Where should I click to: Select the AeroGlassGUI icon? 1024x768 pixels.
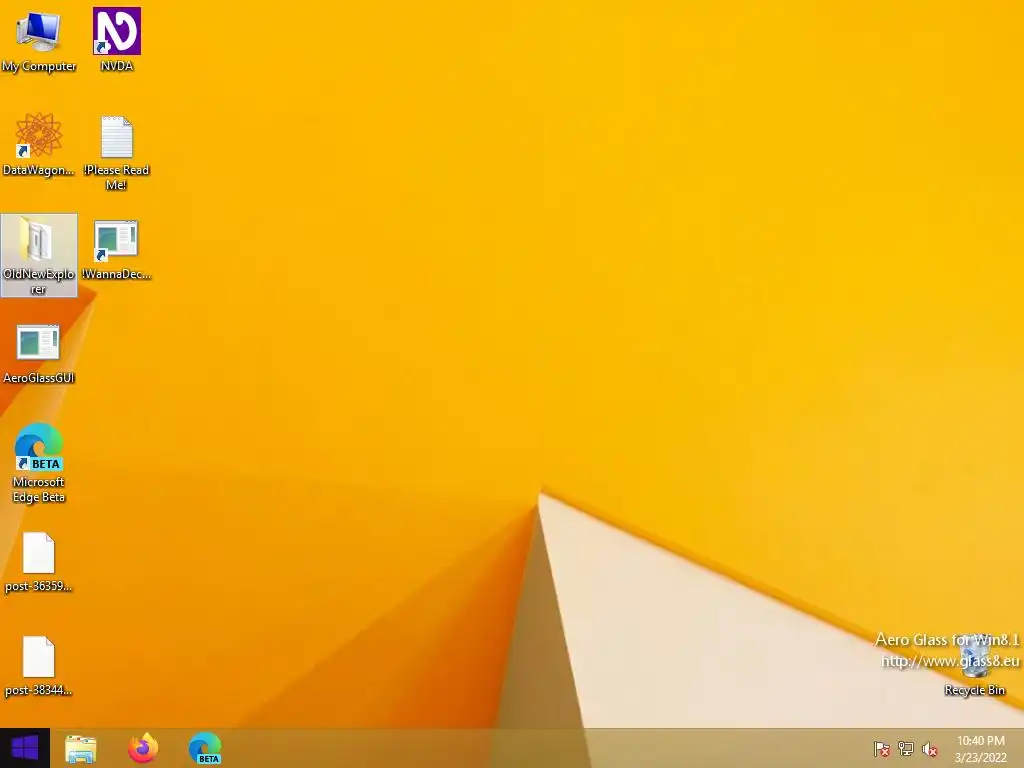(39, 353)
